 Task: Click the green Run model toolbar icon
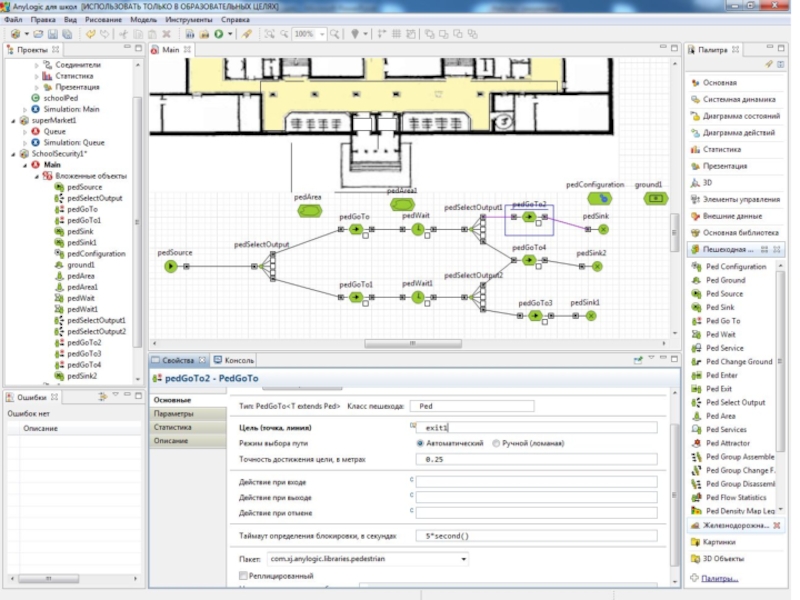(218, 34)
